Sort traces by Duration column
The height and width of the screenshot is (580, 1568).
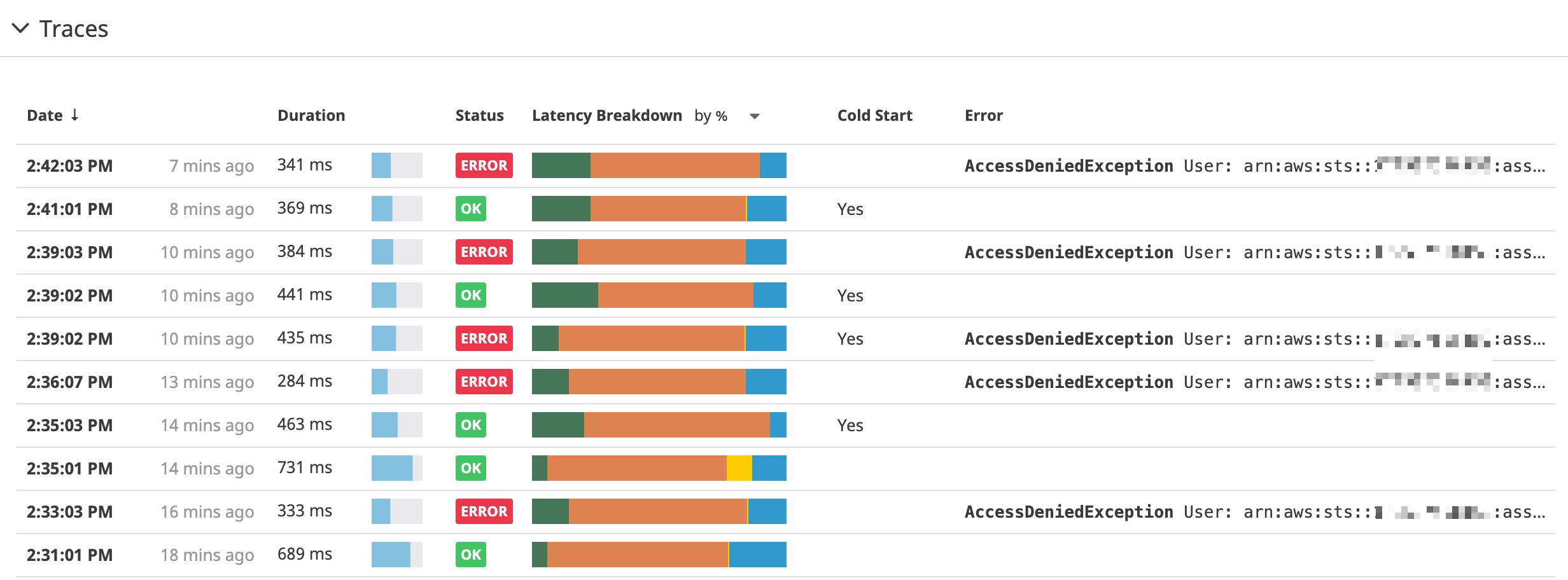tap(311, 116)
